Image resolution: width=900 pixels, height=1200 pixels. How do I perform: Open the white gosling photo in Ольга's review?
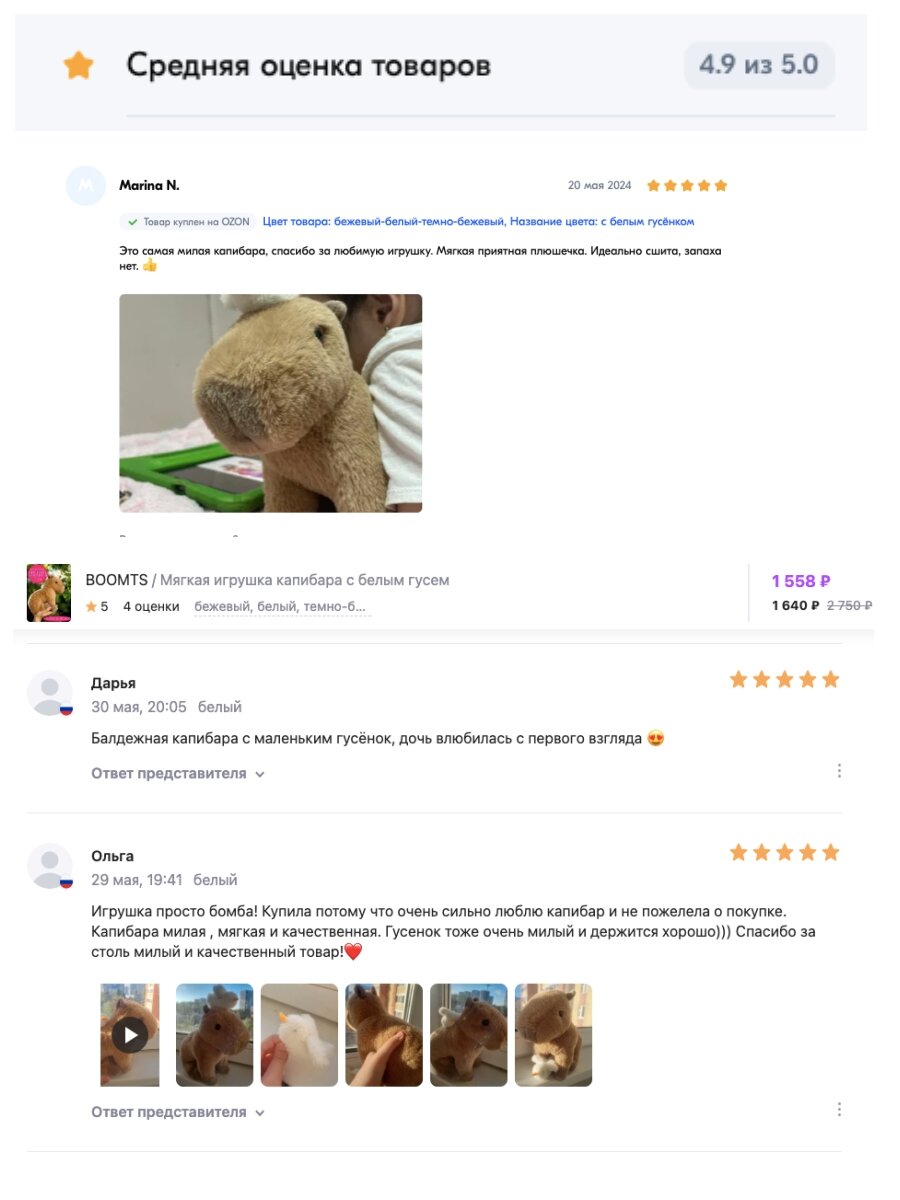[299, 1035]
